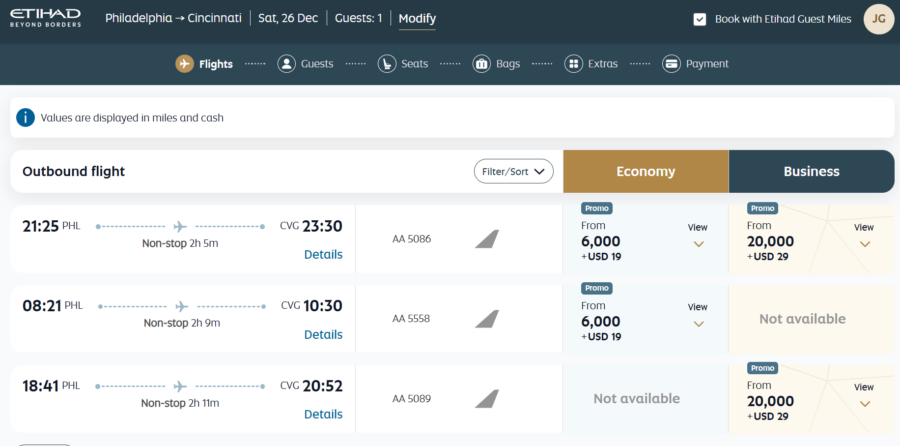Click the 20,000 miles price for AA 5089
This screenshot has width=900, height=446.
point(770,401)
